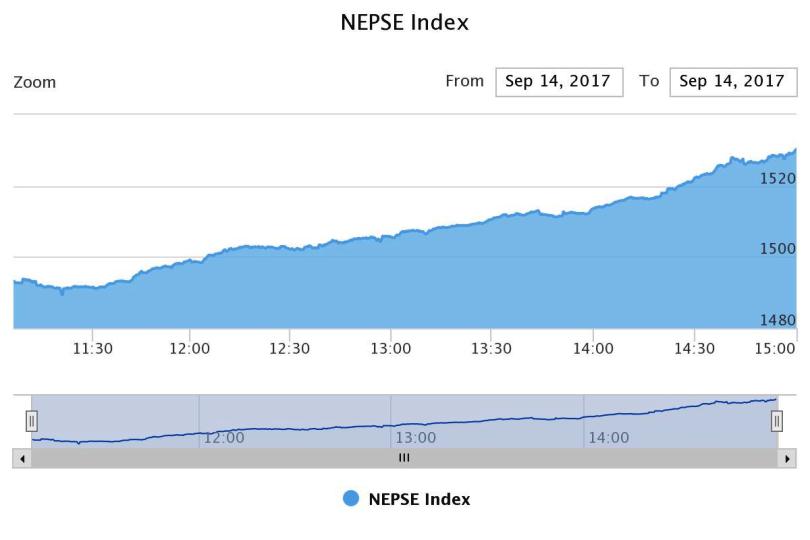Click the From date field
This screenshot has width=810, height=540.
(x=558, y=82)
